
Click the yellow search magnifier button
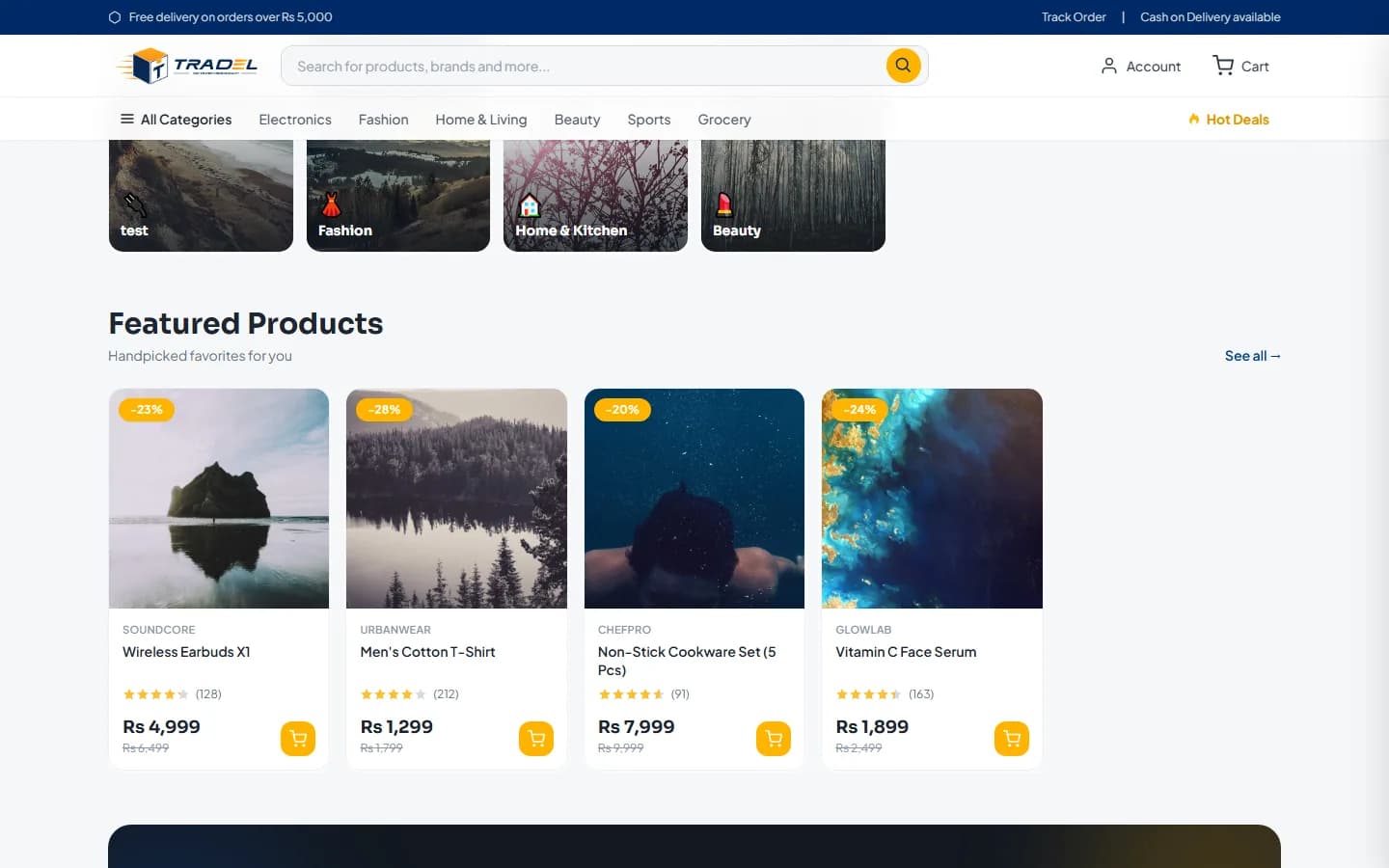coord(903,66)
